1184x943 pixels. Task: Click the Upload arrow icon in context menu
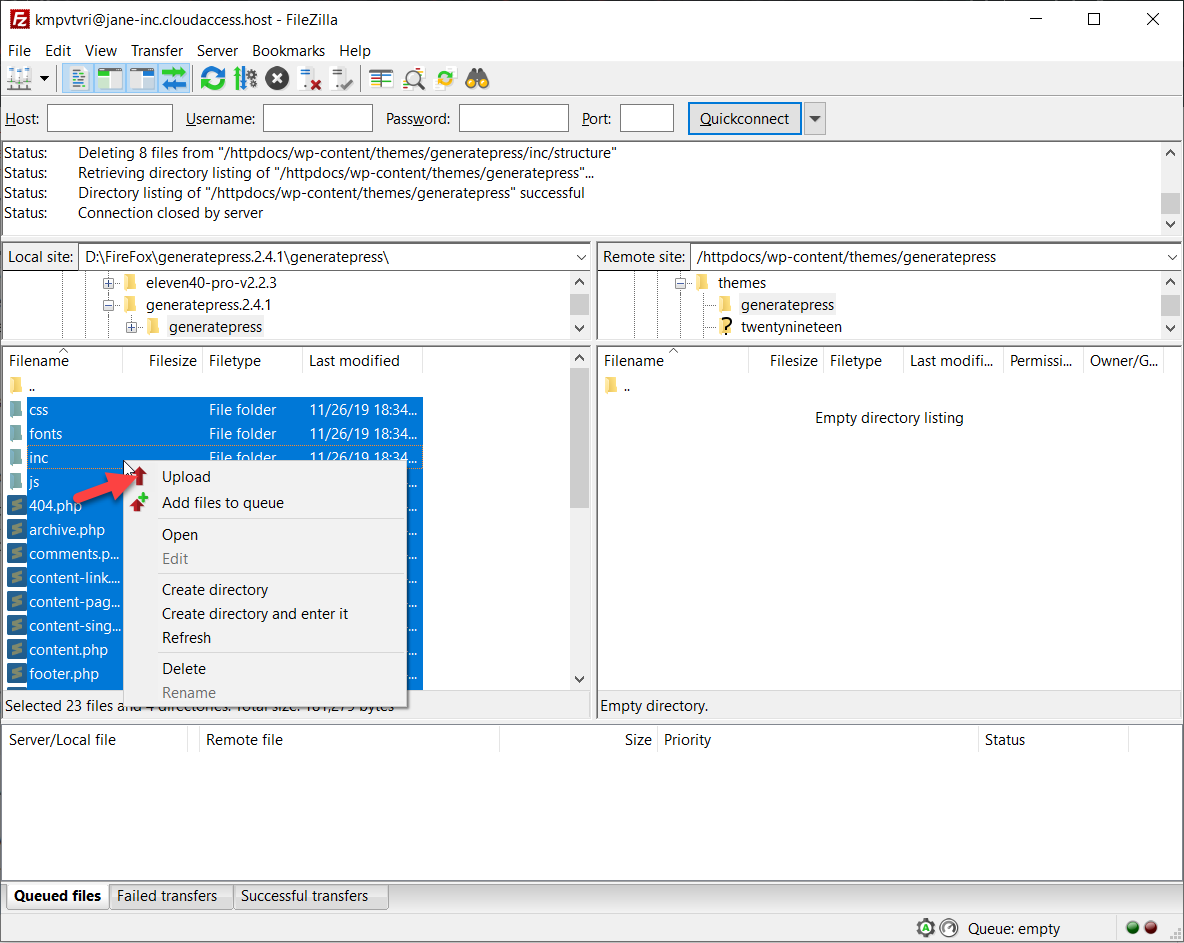(140, 476)
